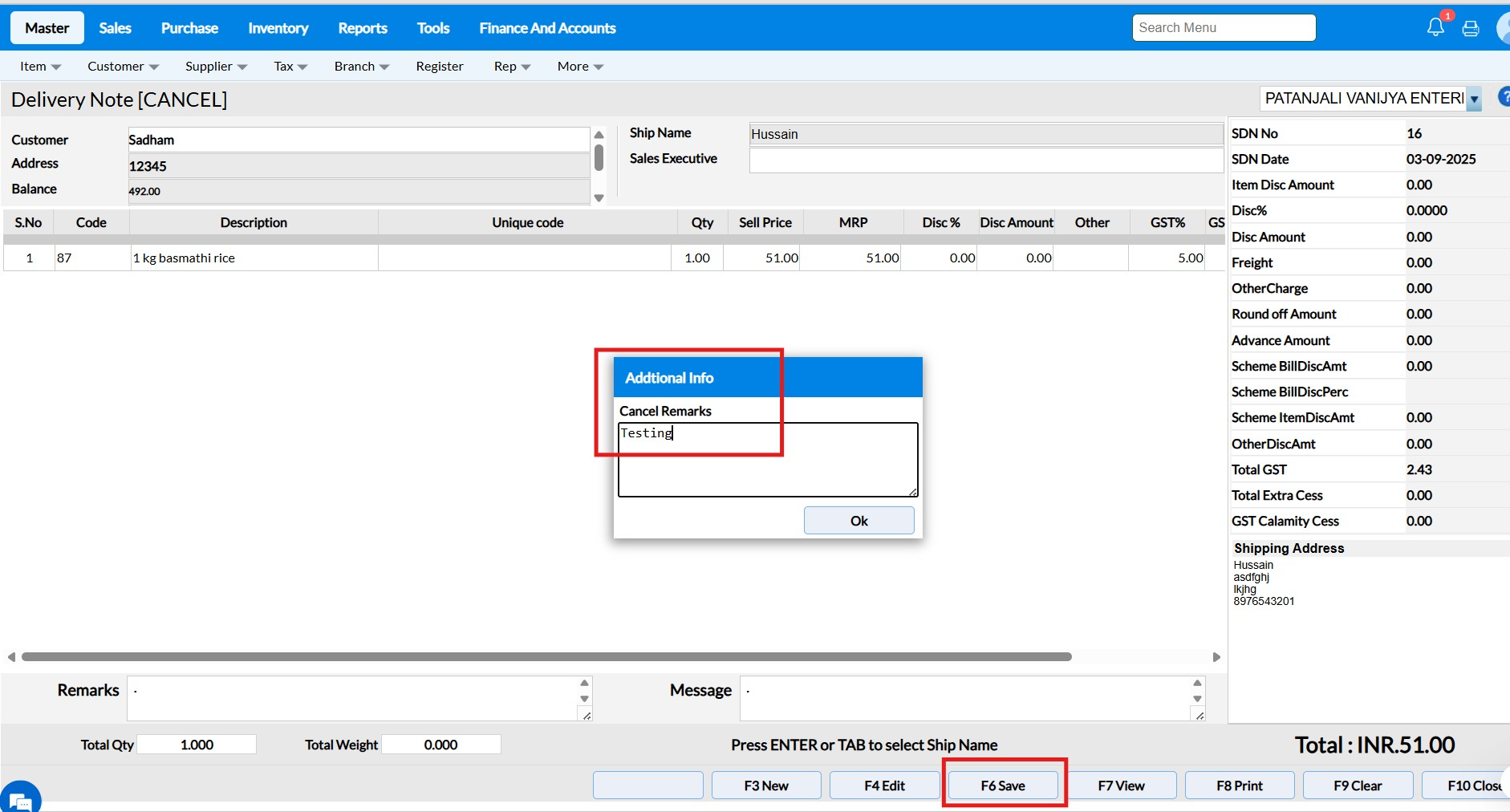Click the Disc Amount column header
The height and width of the screenshot is (812, 1510).
(x=1017, y=222)
